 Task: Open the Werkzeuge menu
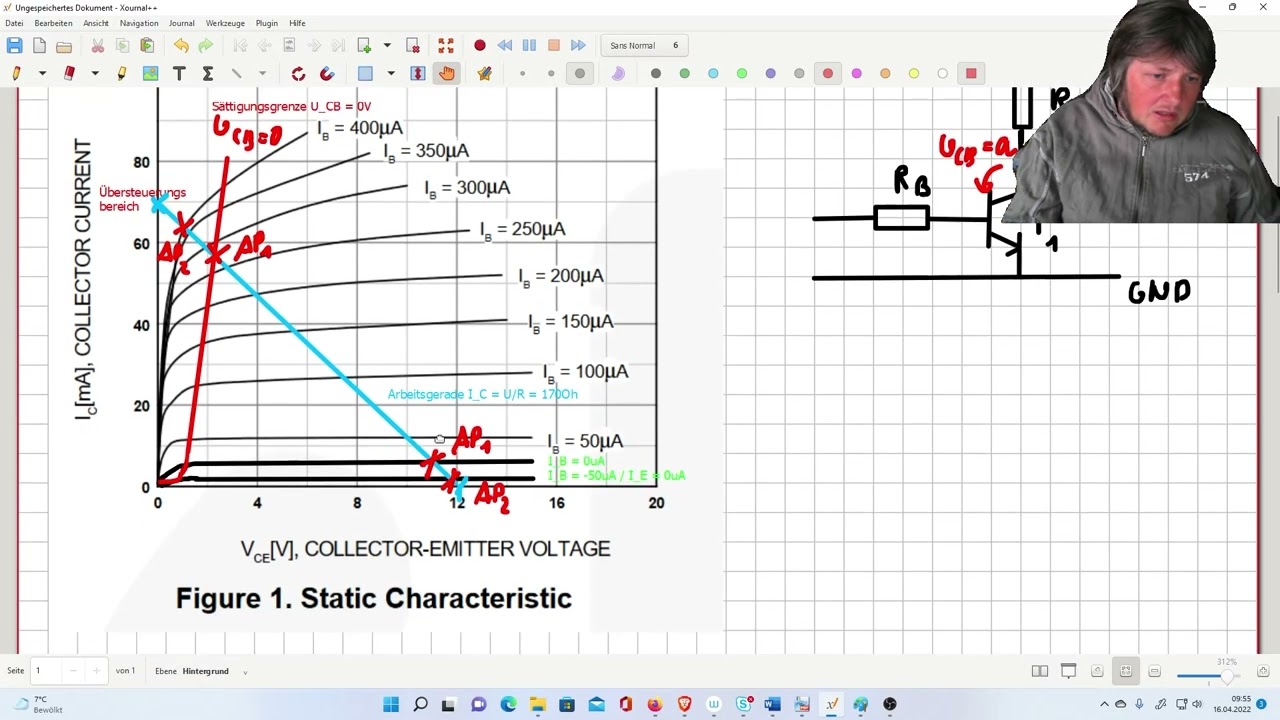point(225,23)
